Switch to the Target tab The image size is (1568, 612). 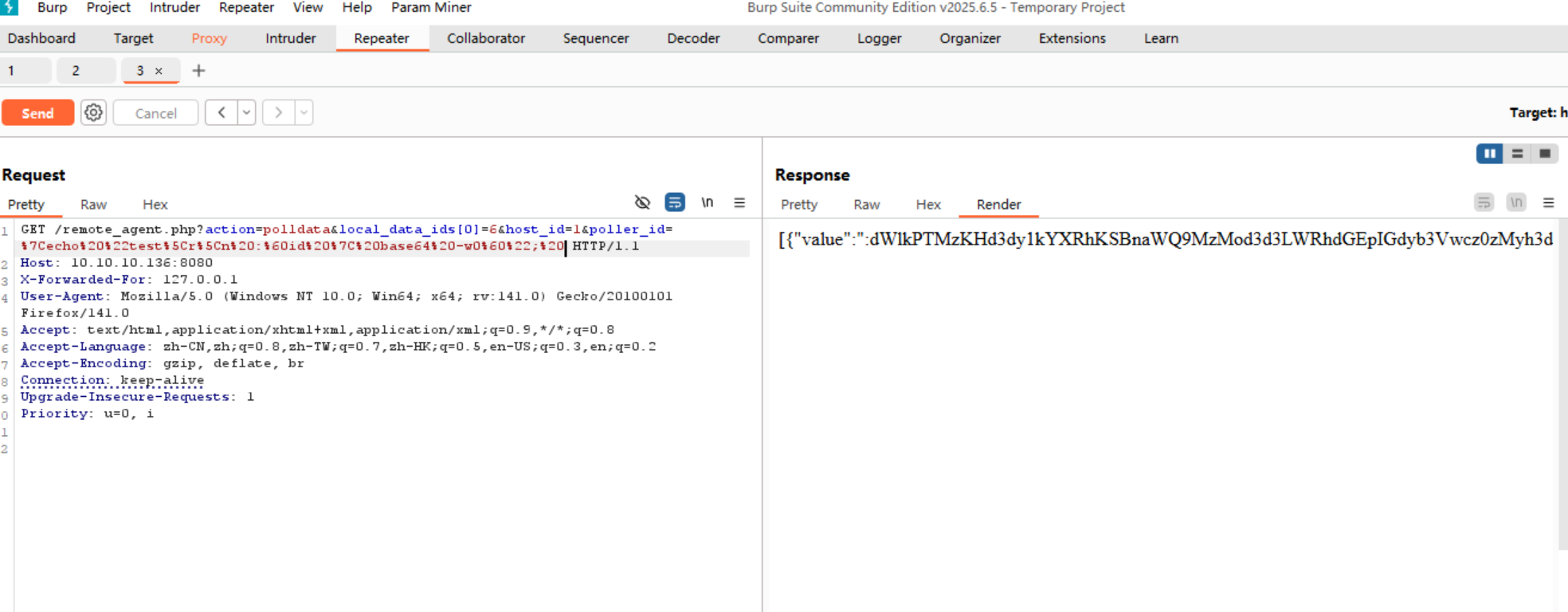pyautogui.click(x=133, y=38)
